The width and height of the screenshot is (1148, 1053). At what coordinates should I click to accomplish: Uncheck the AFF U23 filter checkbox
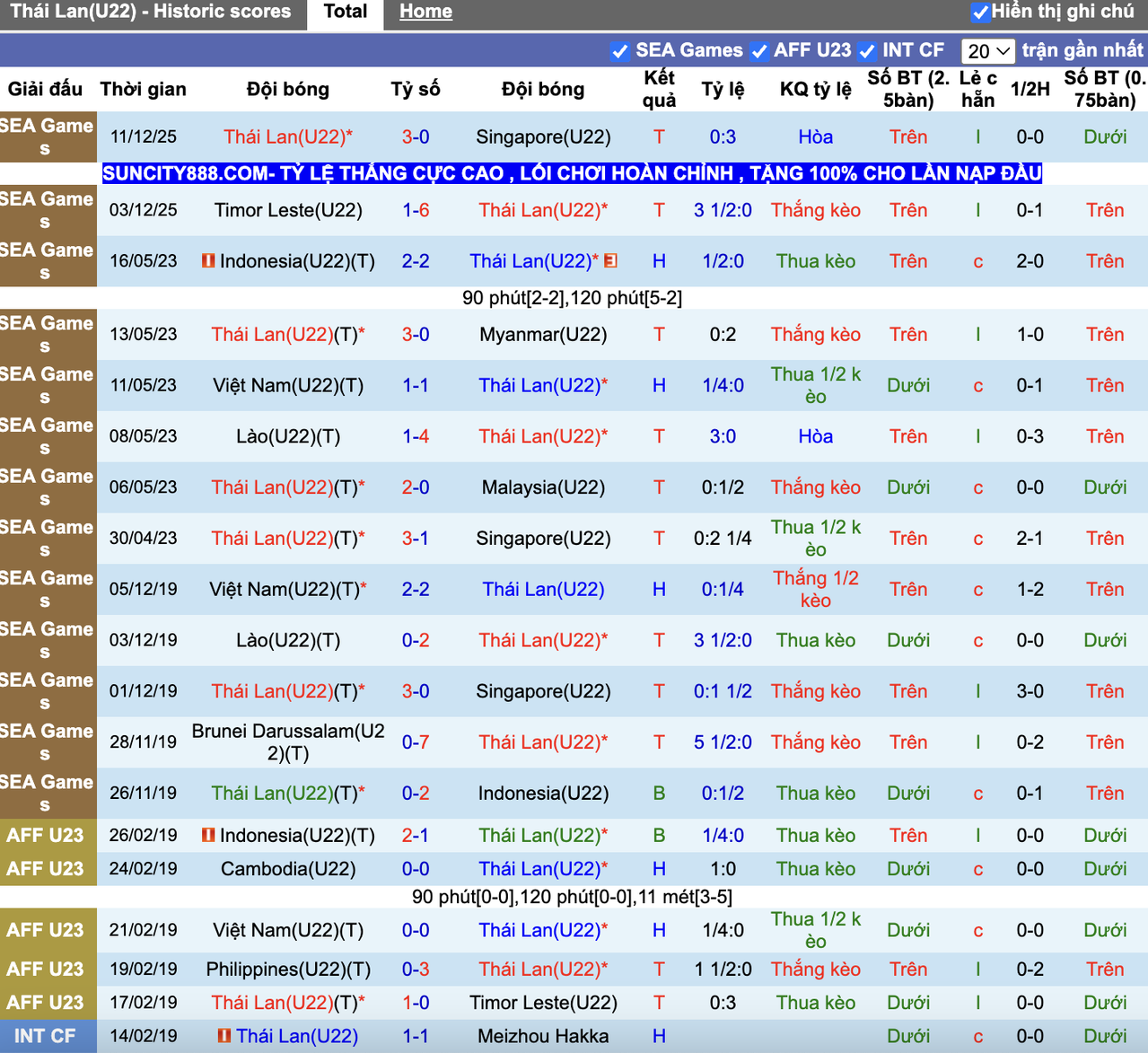pyautogui.click(x=759, y=51)
